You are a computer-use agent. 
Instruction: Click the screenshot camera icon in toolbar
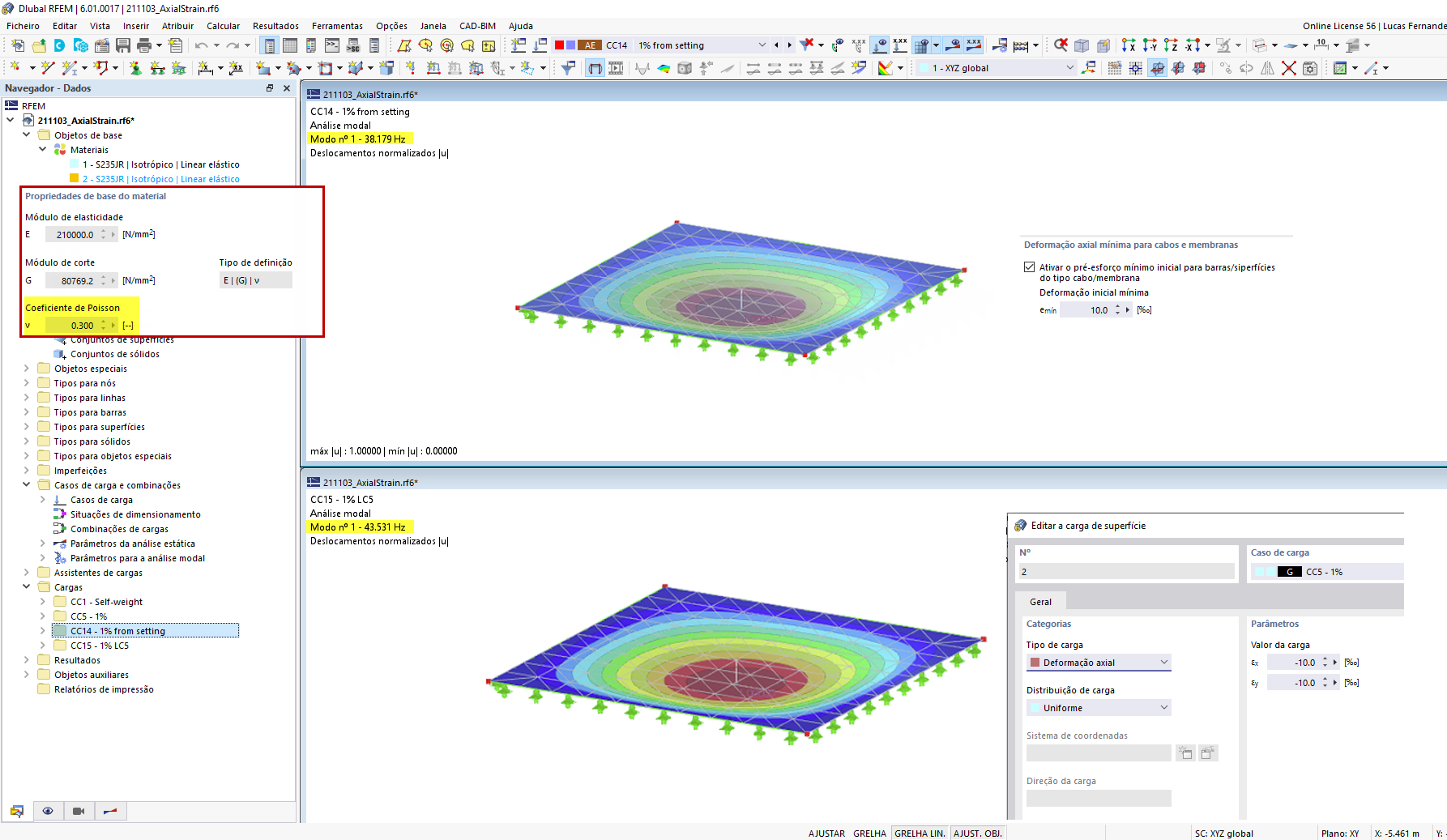[x=1310, y=68]
